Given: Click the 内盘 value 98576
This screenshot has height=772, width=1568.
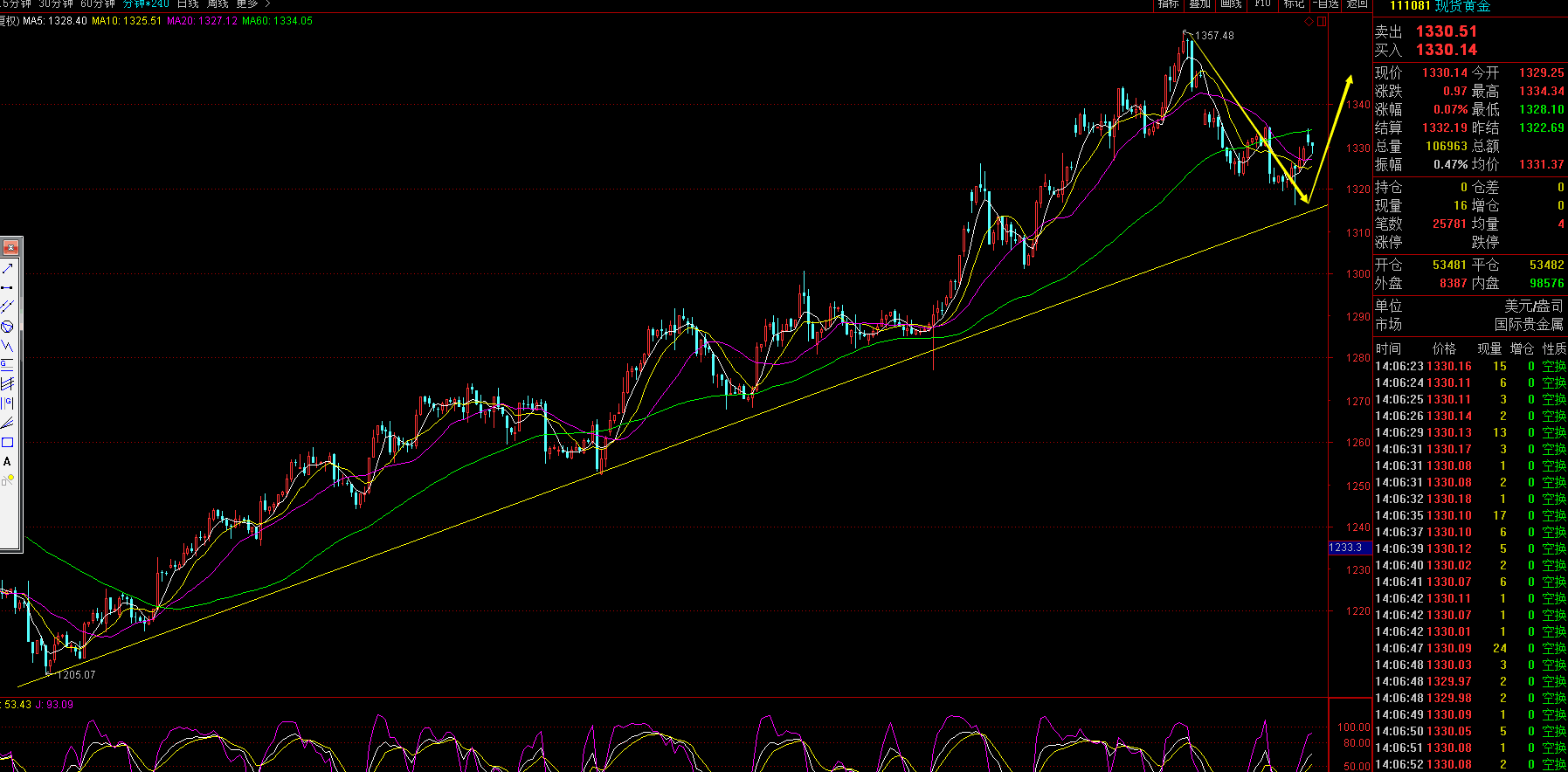Looking at the screenshot, I should pos(1547,284).
